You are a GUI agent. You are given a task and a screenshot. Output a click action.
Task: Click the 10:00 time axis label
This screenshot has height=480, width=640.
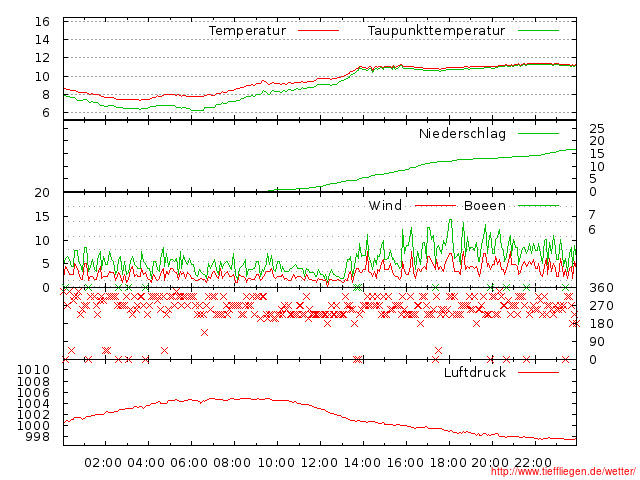[x=276, y=463]
